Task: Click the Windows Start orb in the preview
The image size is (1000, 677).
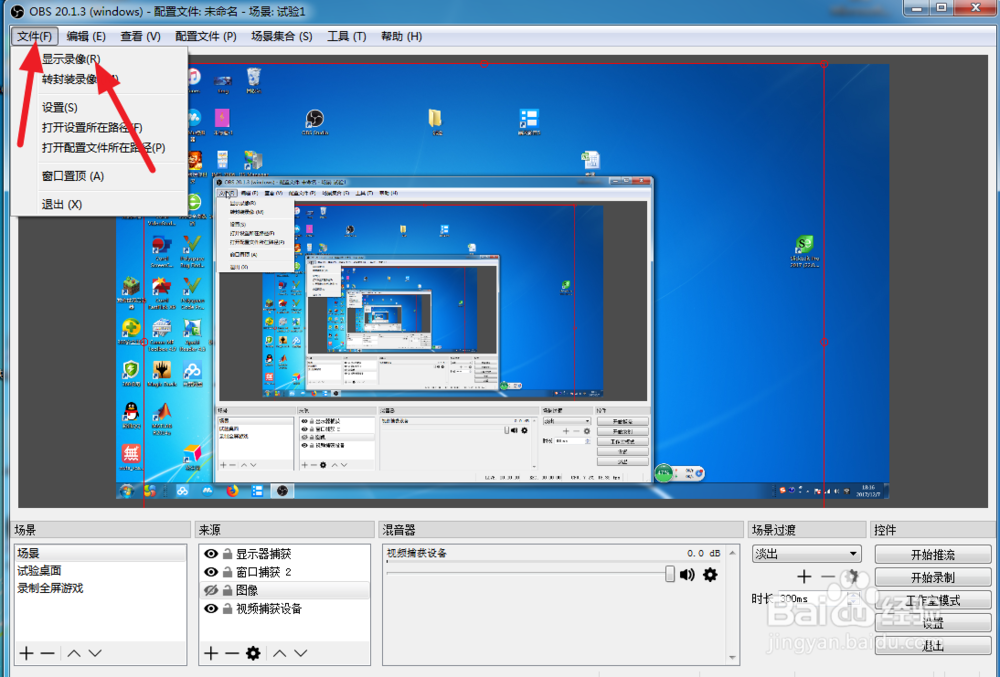Action: point(127,490)
